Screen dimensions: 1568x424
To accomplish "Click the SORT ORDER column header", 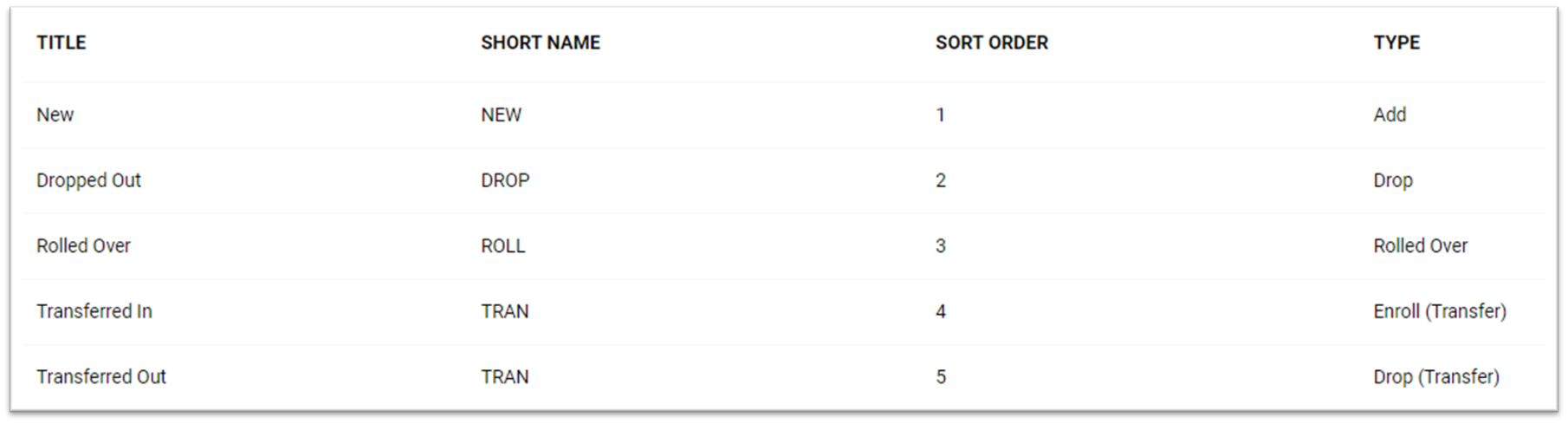I will click(992, 42).
